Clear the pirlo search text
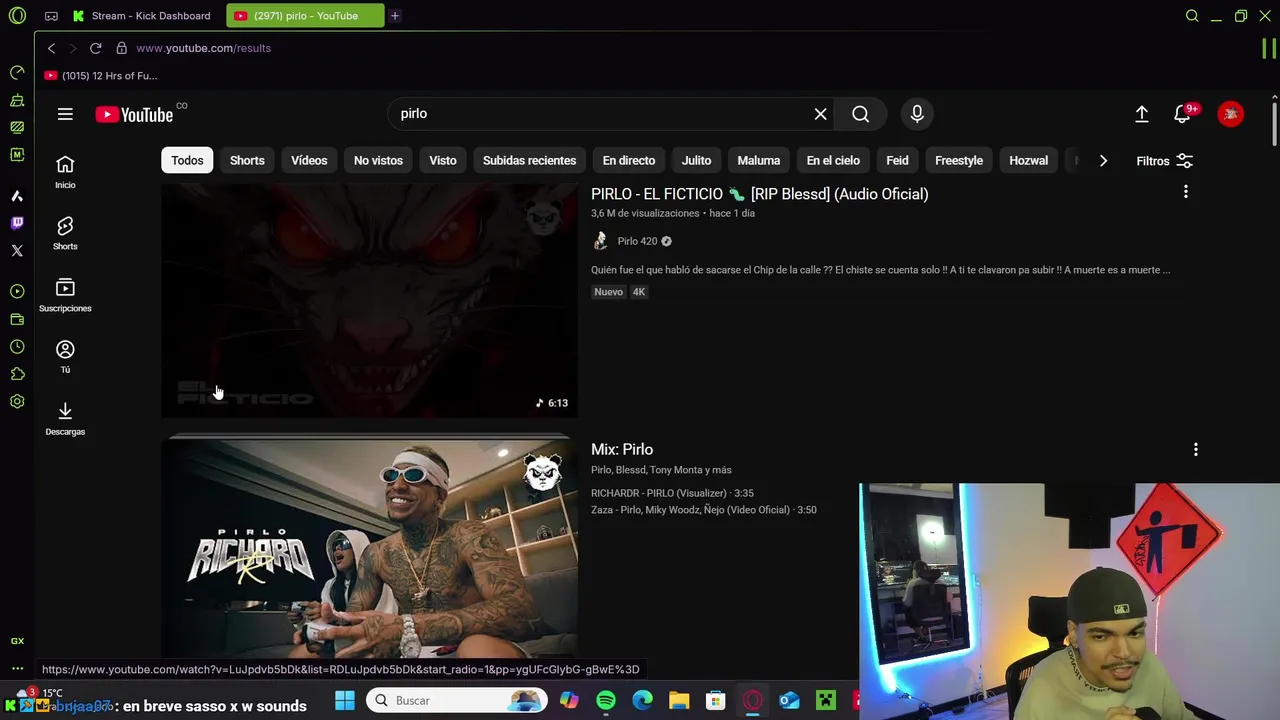 820,114
